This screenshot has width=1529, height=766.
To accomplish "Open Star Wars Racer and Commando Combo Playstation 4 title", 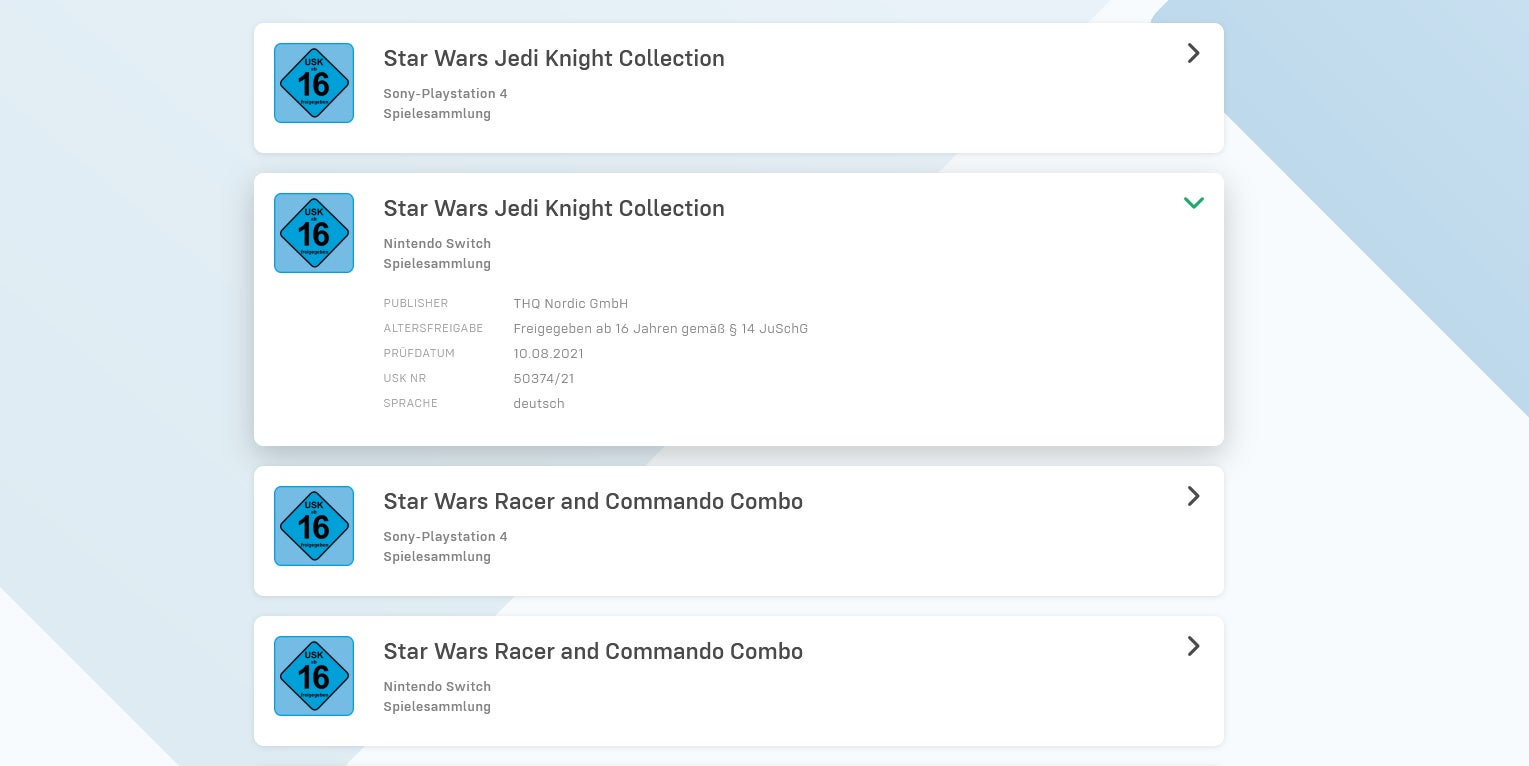I will 593,501.
